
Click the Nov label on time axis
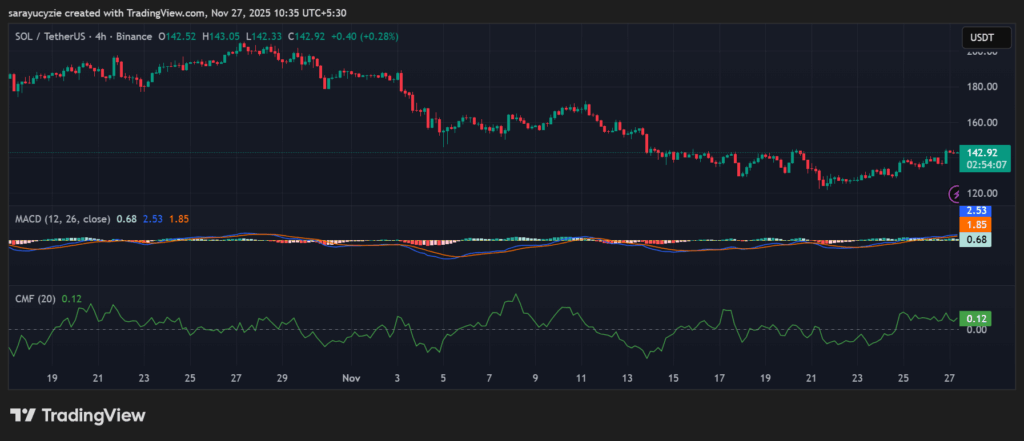(x=350, y=379)
